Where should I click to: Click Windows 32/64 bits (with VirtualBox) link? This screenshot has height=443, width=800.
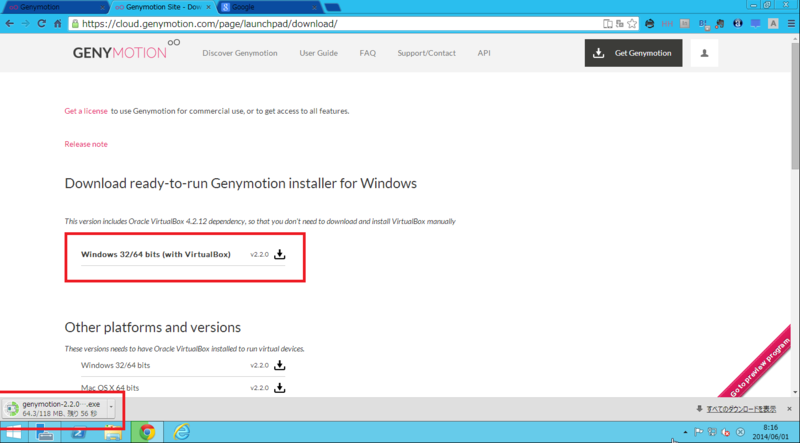[156, 254]
